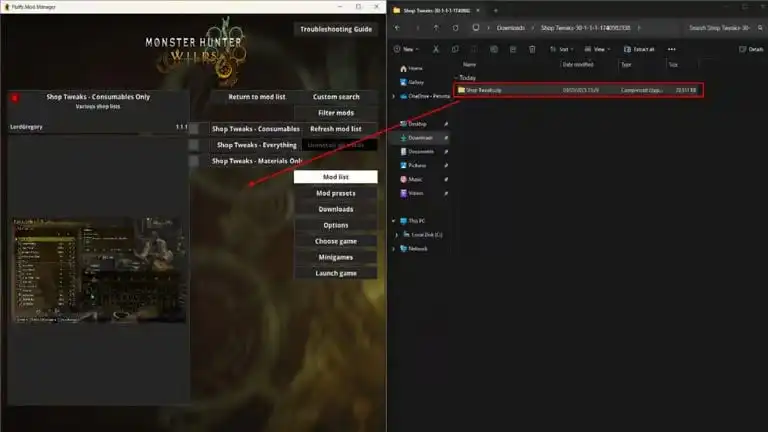768x432 pixels.
Task: Close the Shop Tweaks Explorer tab
Action: click(478, 10)
